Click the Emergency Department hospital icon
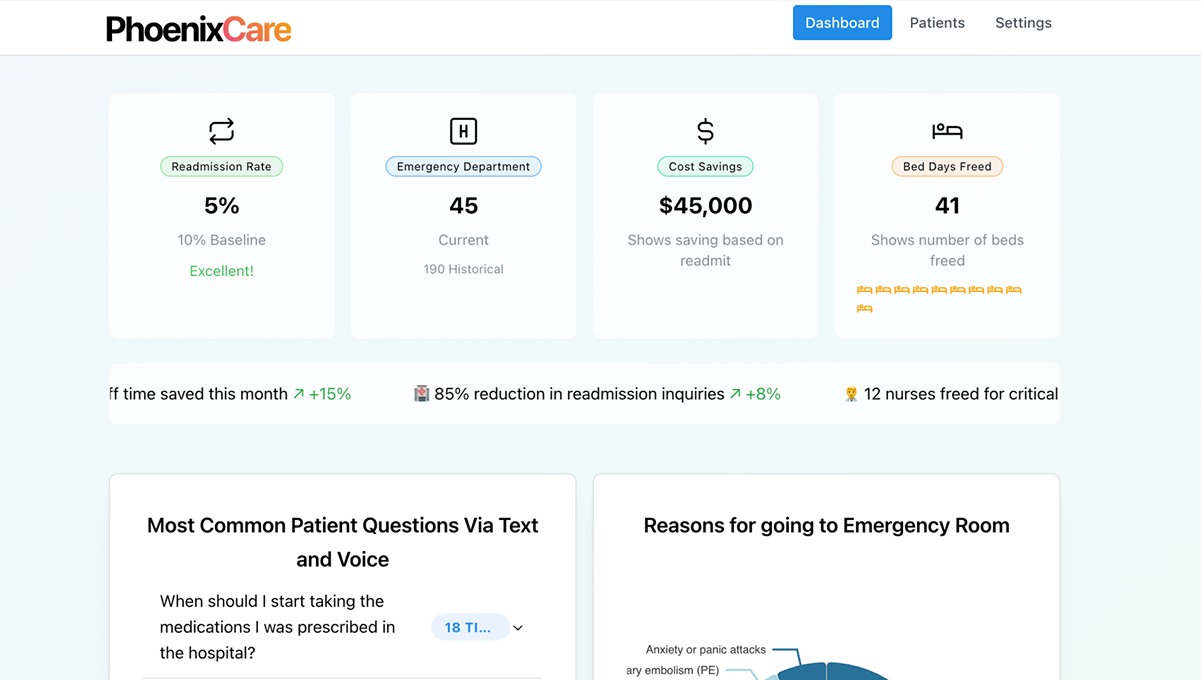The height and width of the screenshot is (680, 1201). pos(463,131)
